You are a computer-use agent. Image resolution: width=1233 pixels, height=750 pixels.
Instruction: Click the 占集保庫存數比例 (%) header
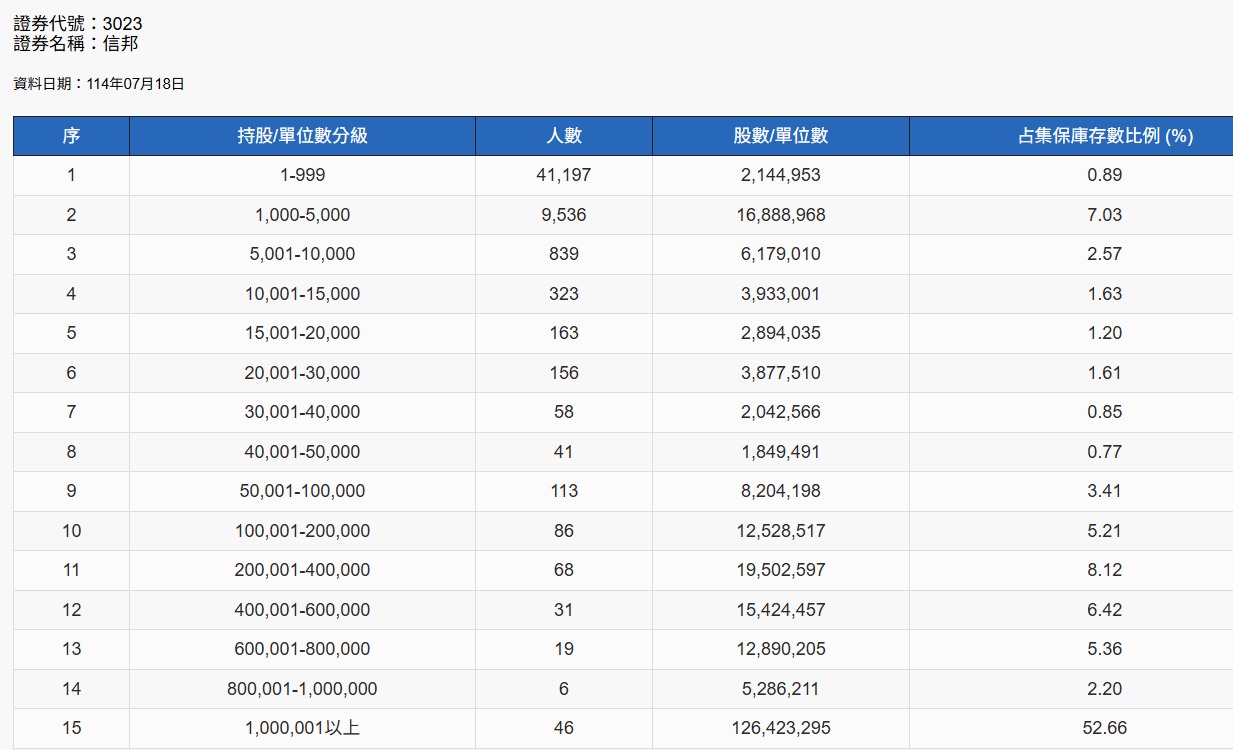[x=1105, y=136]
